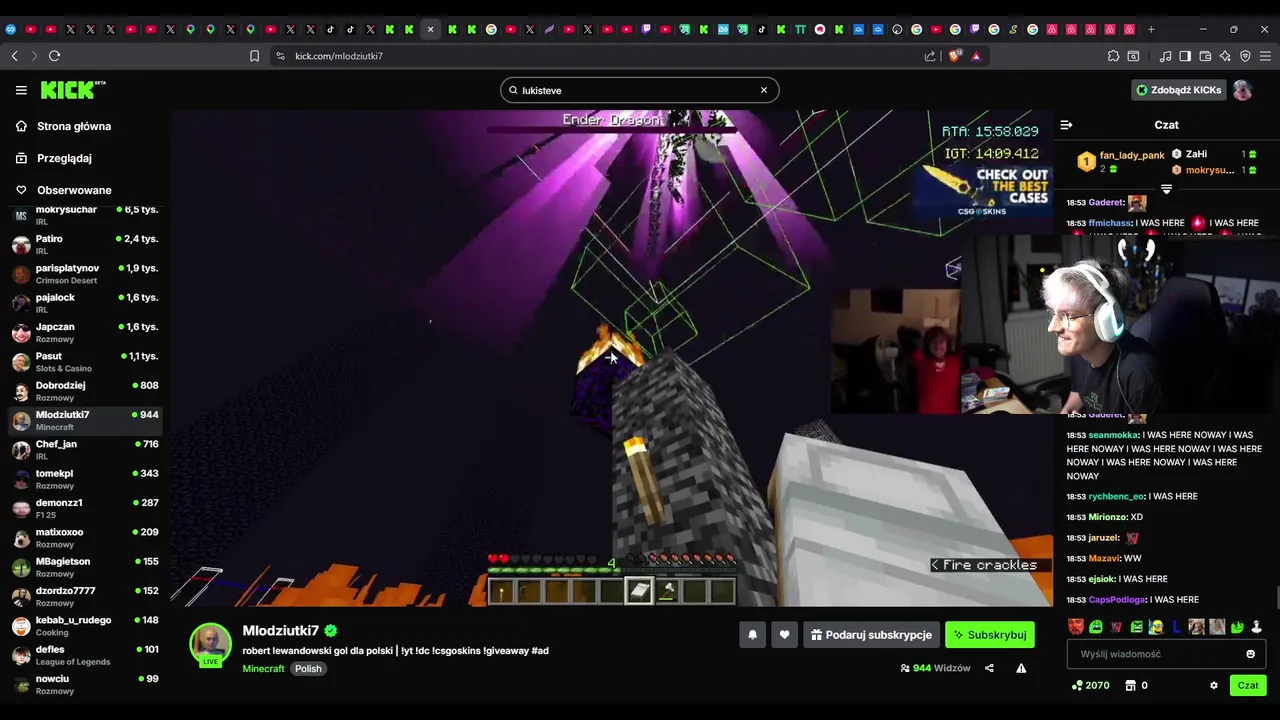Screen dimensions: 1280x720
Task: Open Brave Leo AI sparkle icon
Action: [1225, 56]
